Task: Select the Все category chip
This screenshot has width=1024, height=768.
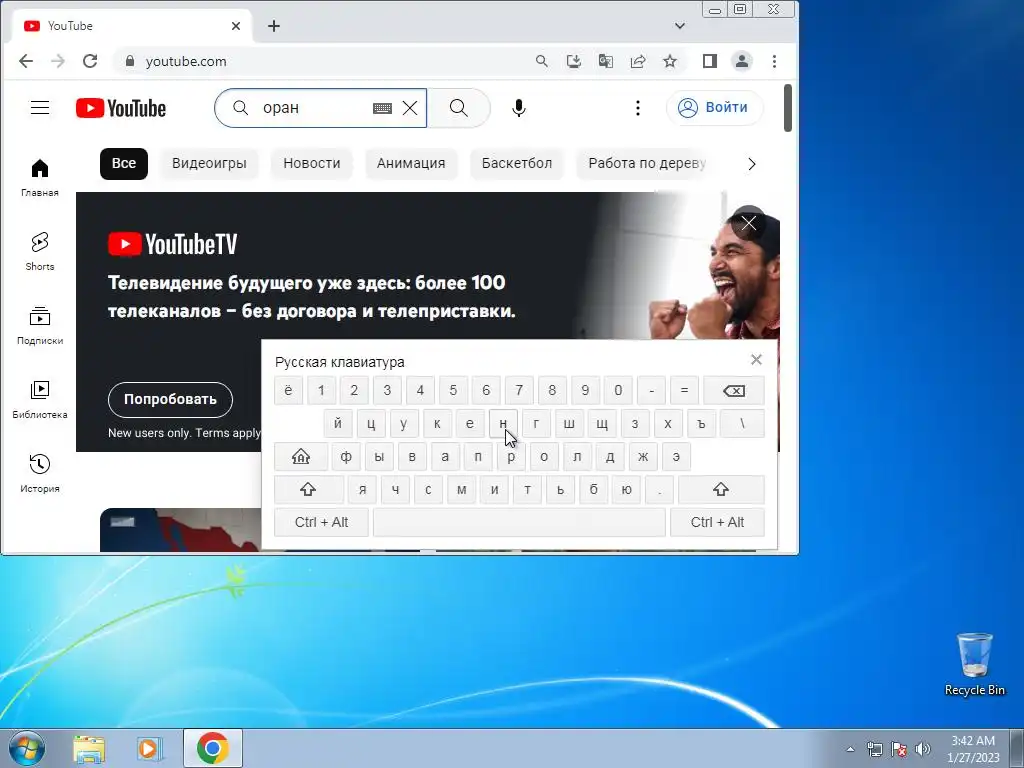Action: tap(124, 163)
